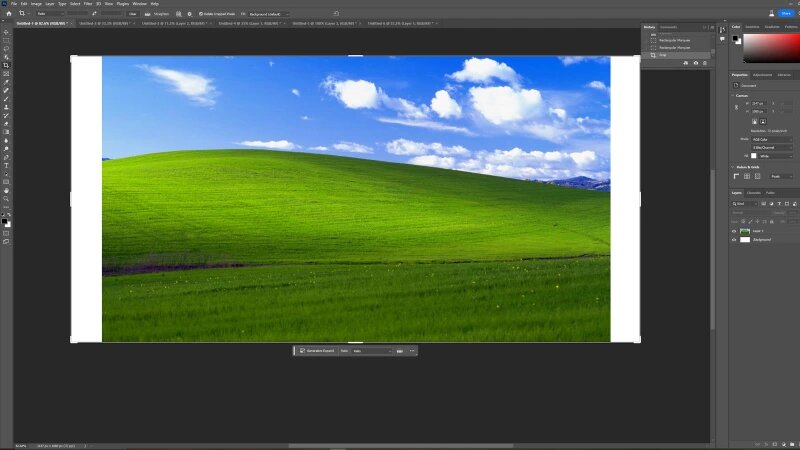Click the Layer 1 thumbnail

[x=745, y=231]
